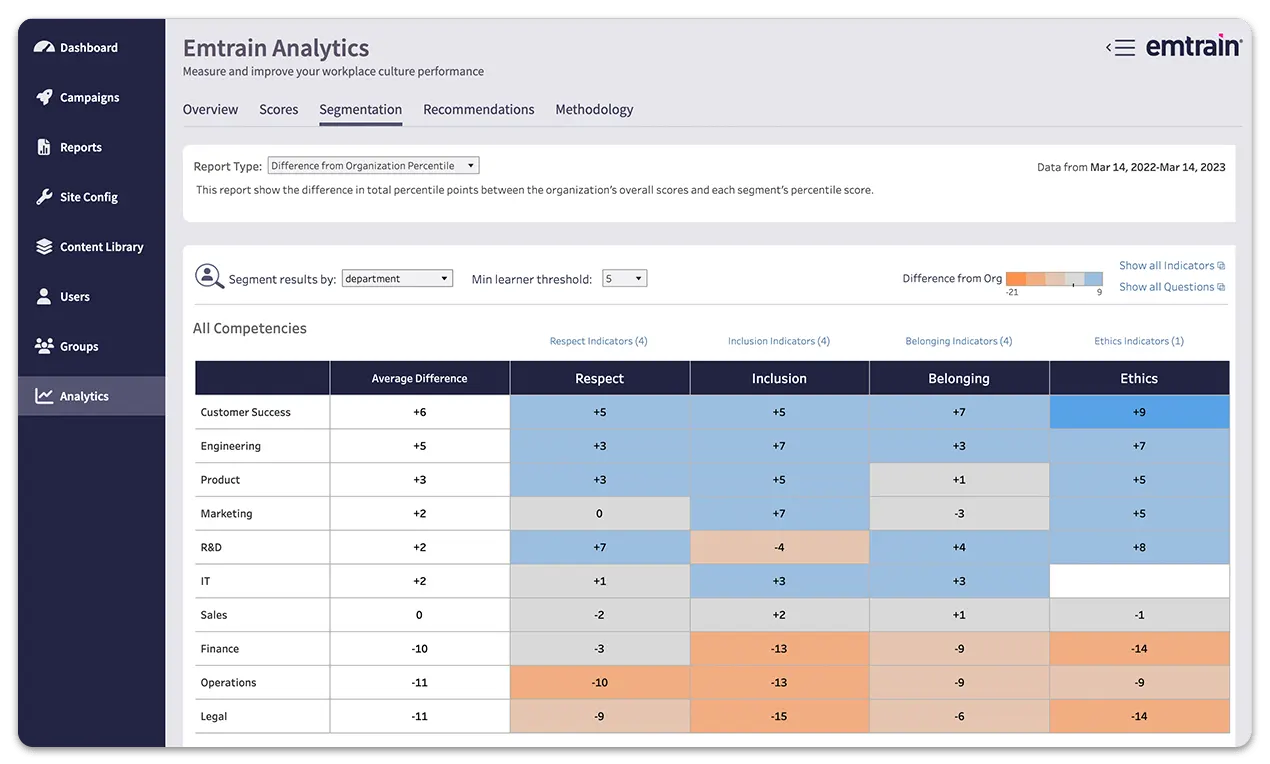Open the Recommendations tab
This screenshot has height=764, width=1270.
[x=479, y=109]
